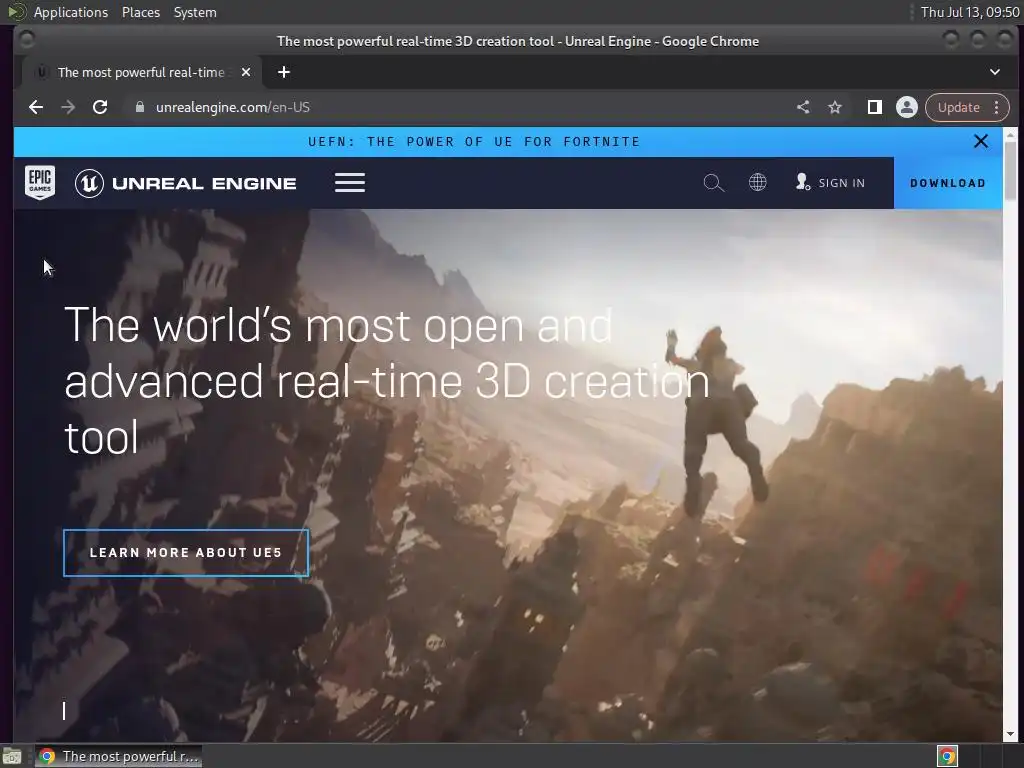Open the Chrome profile avatar
This screenshot has height=768, width=1024.
[x=906, y=107]
